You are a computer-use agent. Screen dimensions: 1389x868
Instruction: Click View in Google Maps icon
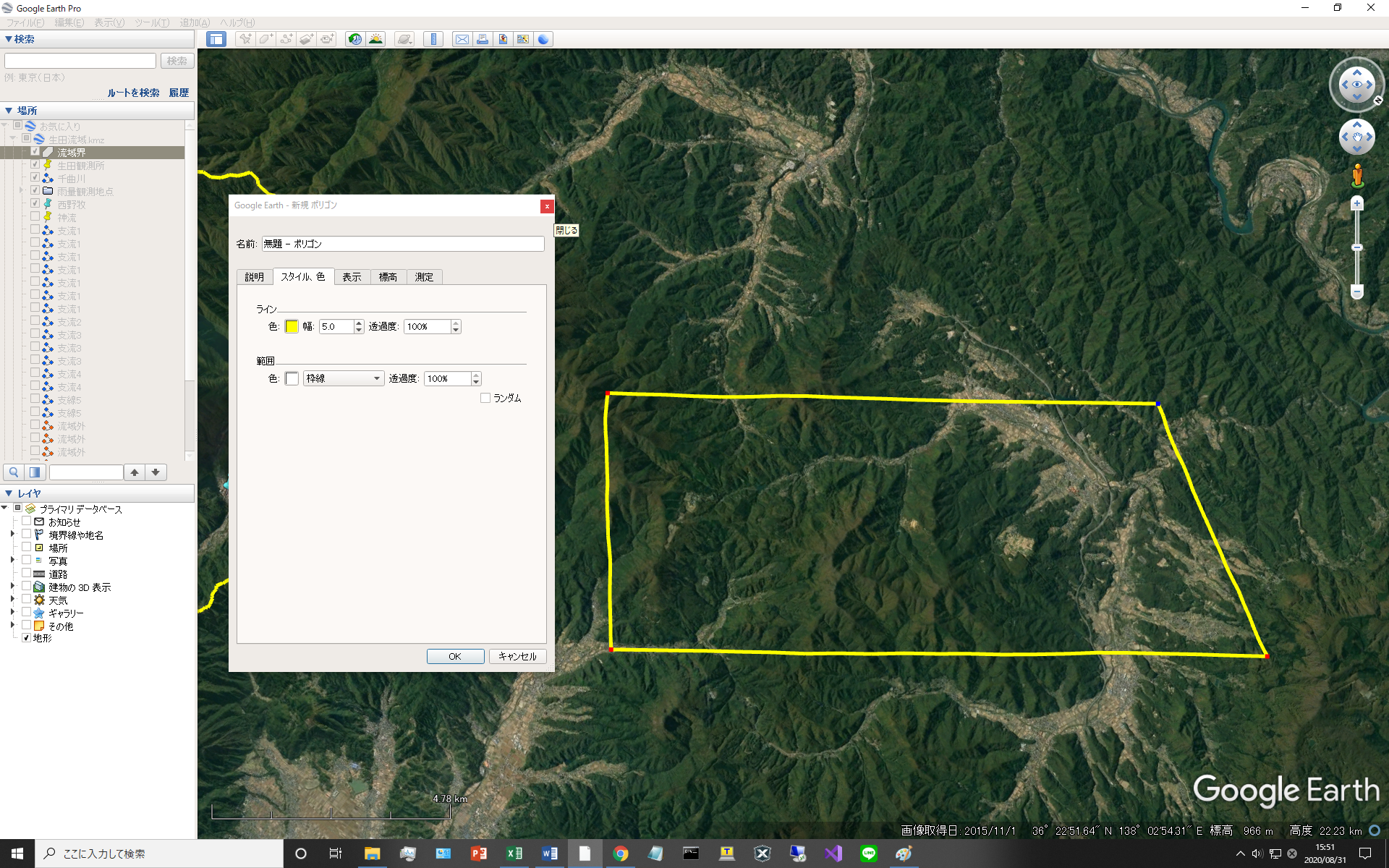point(522,39)
